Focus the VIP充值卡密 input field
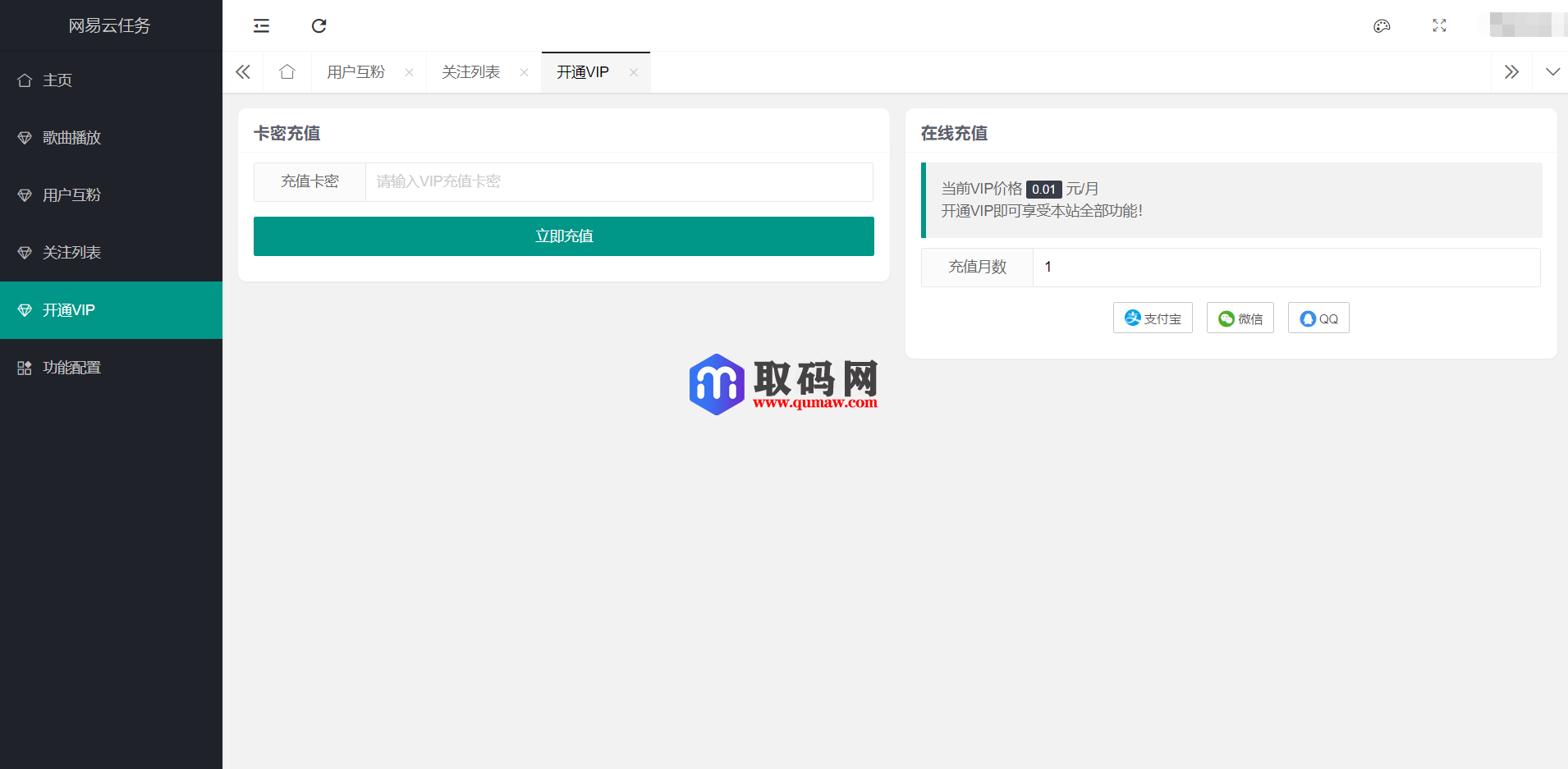The image size is (1568, 769). (619, 182)
